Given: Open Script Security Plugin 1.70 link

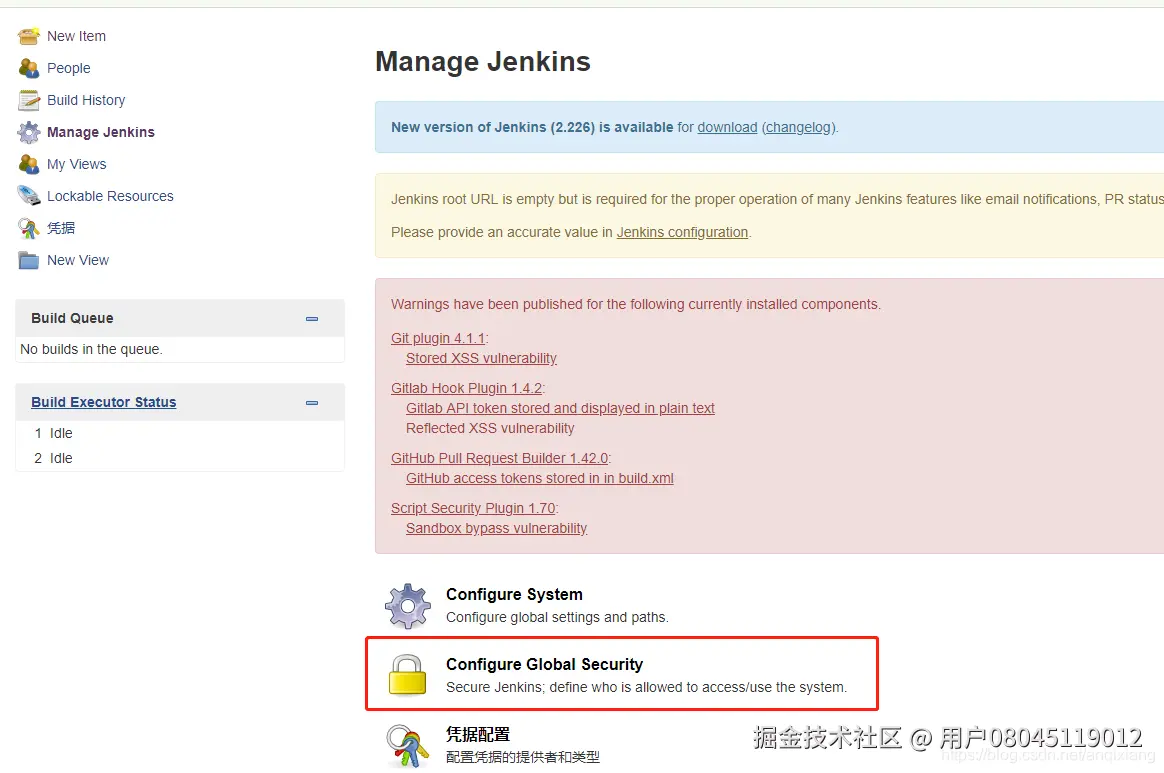Looking at the screenshot, I should click(473, 508).
